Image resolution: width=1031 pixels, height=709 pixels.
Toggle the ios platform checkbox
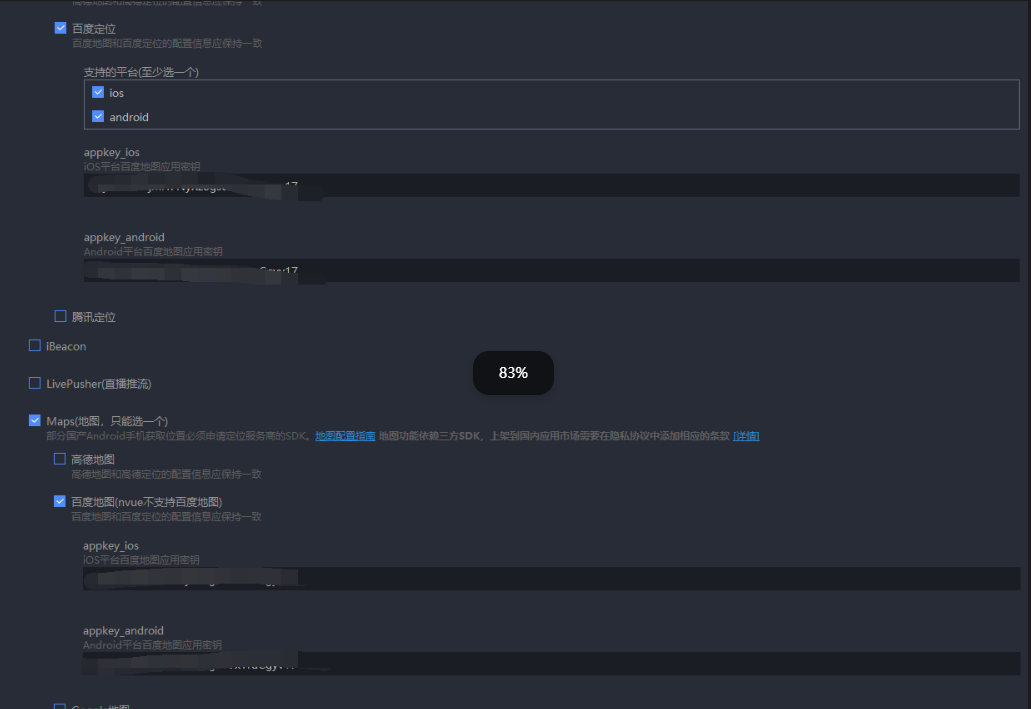pyautogui.click(x=98, y=92)
